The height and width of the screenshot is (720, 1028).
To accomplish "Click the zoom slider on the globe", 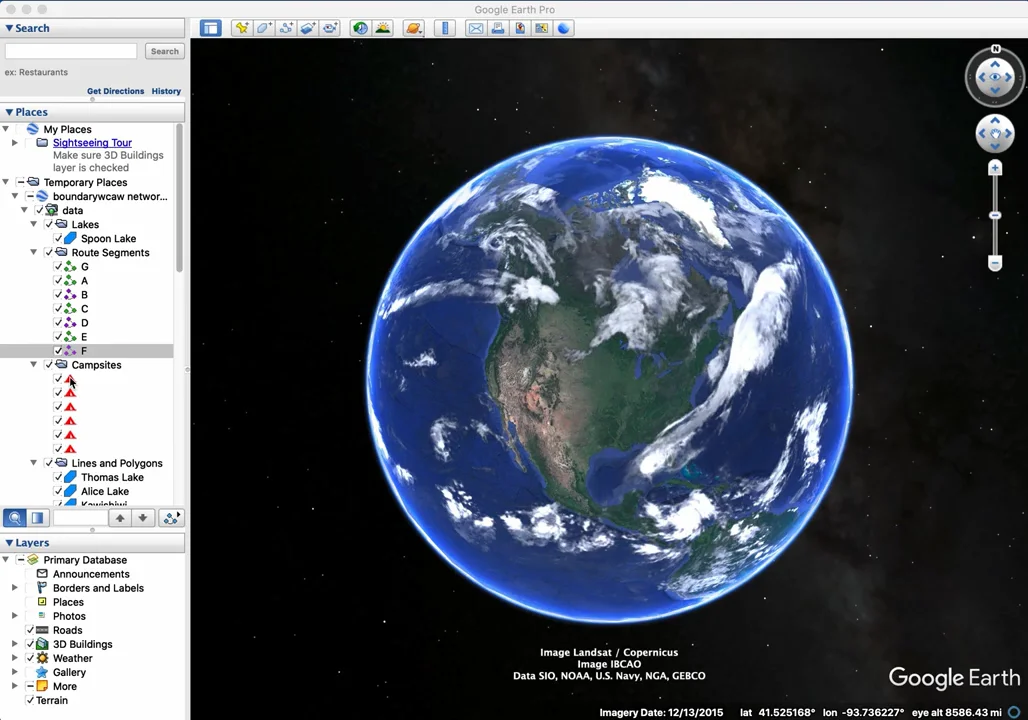I will (995, 216).
